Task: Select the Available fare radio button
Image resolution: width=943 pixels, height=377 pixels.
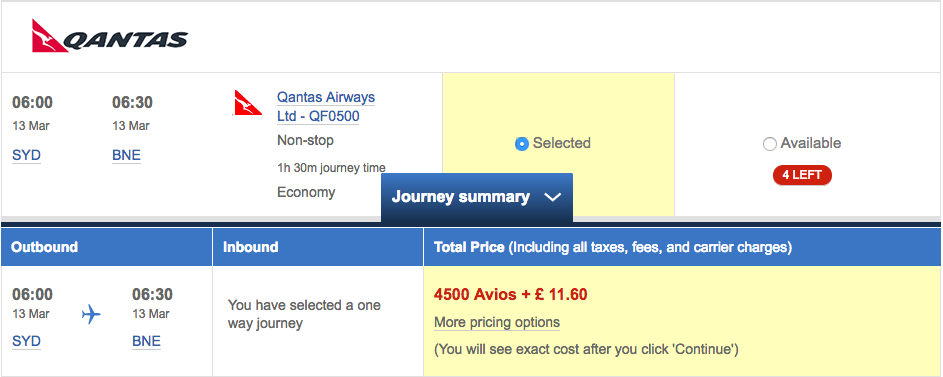Action: click(769, 144)
